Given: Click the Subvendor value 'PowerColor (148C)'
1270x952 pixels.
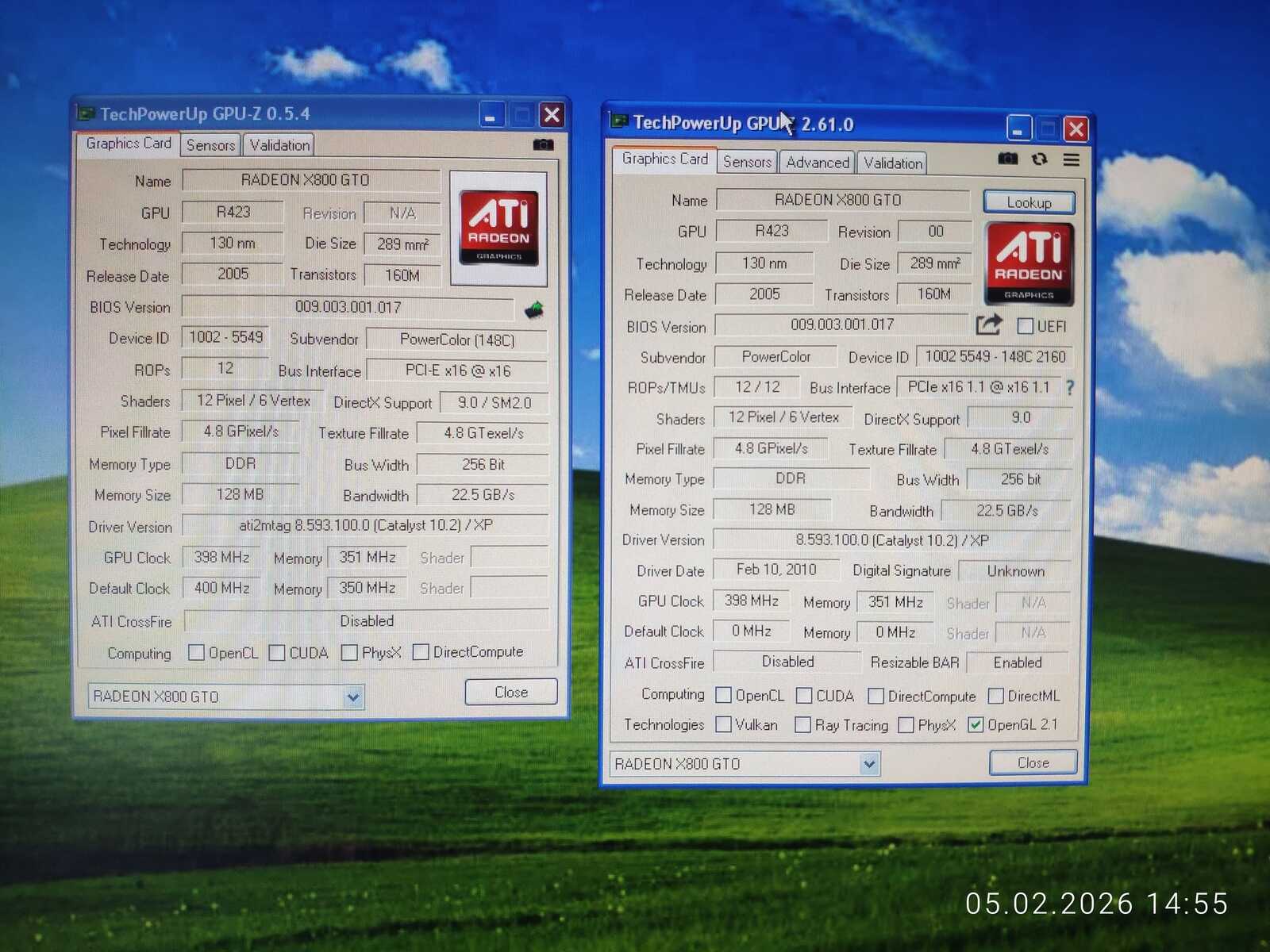Looking at the screenshot, I should pyautogui.click(x=457, y=340).
